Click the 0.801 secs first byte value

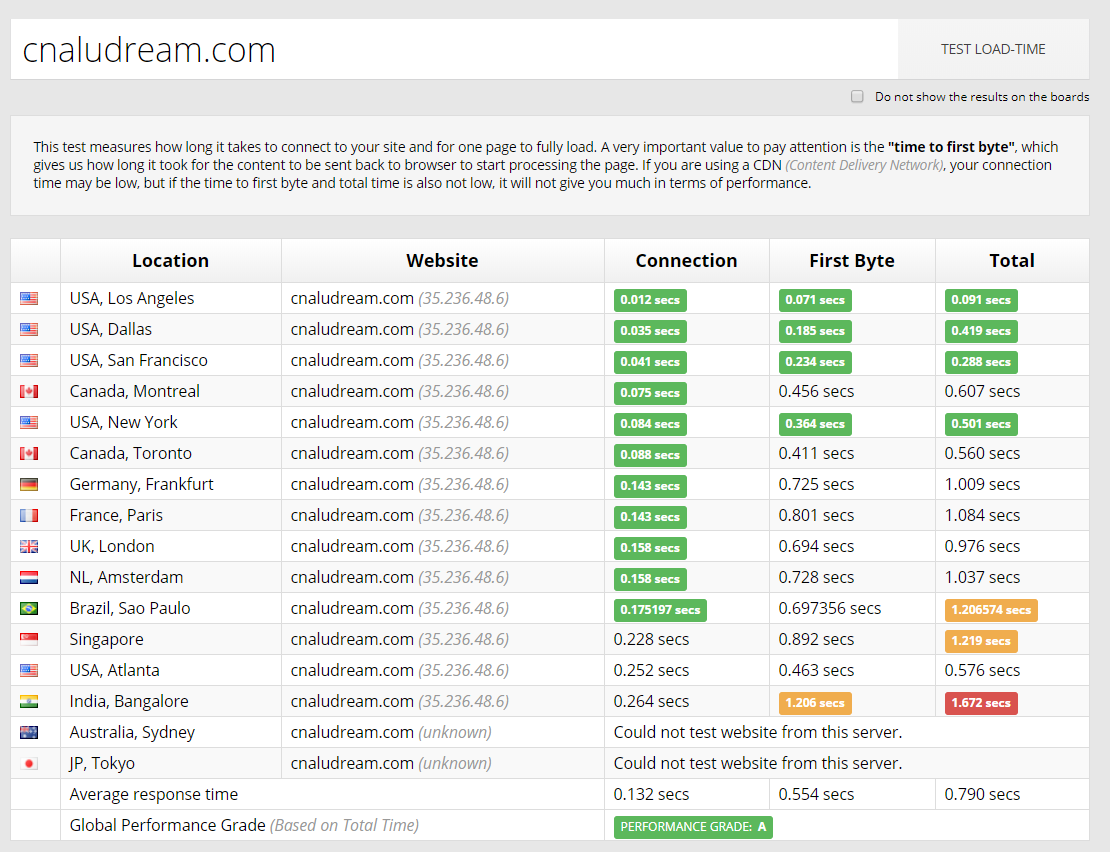(x=816, y=516)
